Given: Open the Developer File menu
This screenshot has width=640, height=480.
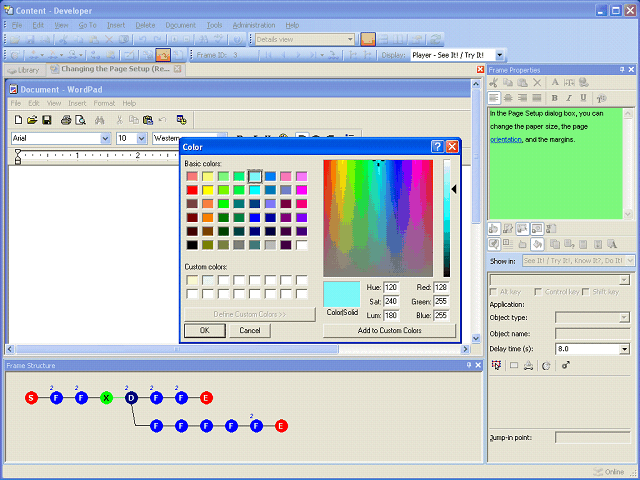Looking at the screenshot, I should pyautogui.click(x=17, y=25).
